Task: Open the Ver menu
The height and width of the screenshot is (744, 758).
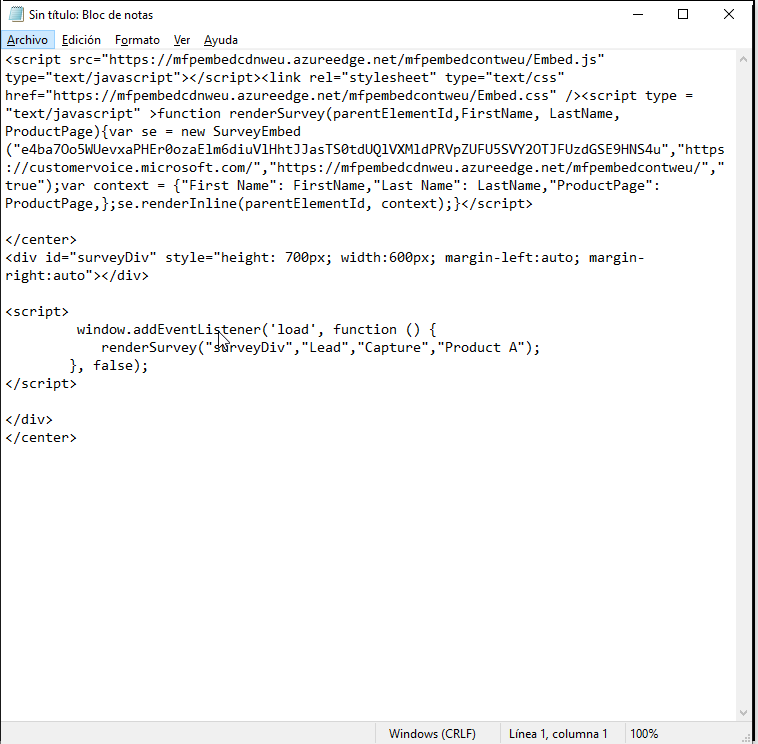Action: coord(182,40)
